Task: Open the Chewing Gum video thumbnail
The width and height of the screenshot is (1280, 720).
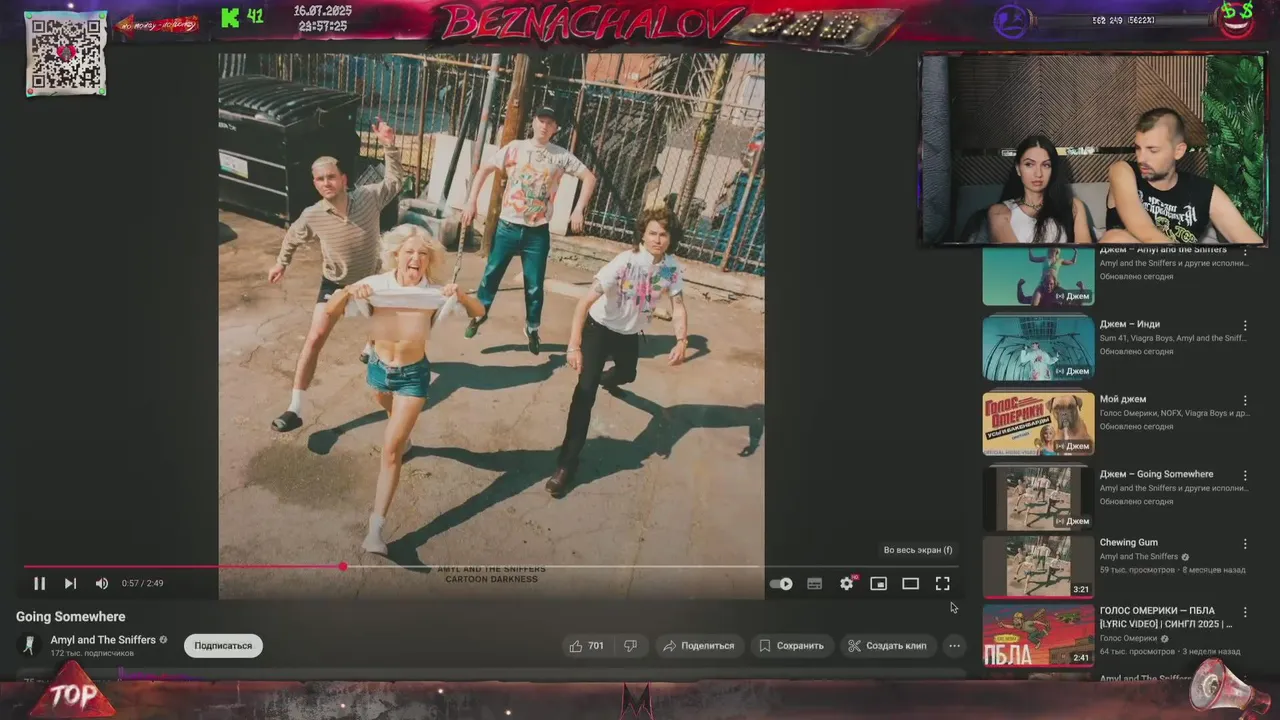Action: point(1038,567)
